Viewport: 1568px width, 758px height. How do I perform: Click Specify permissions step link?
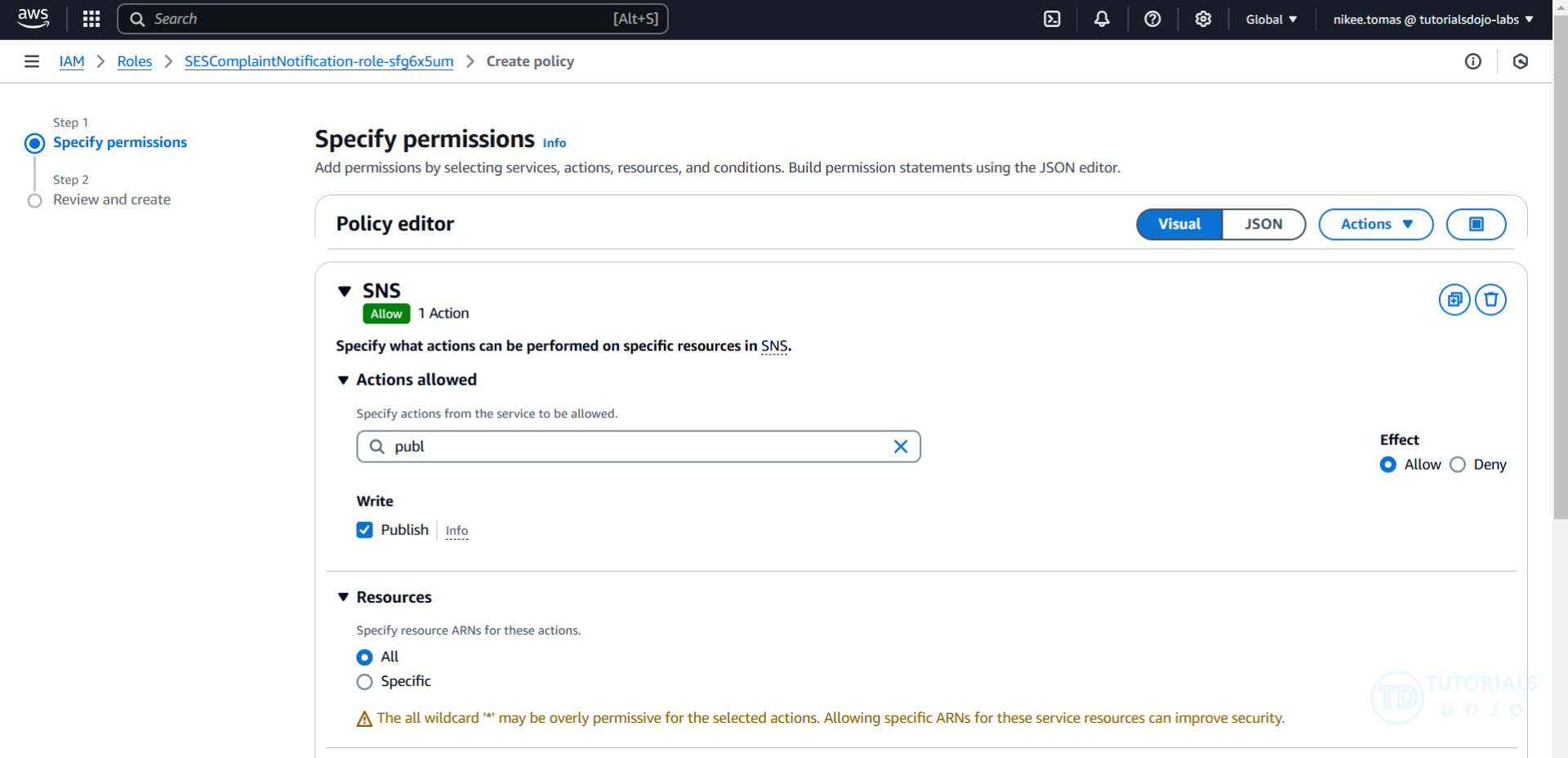pos(120,142)
